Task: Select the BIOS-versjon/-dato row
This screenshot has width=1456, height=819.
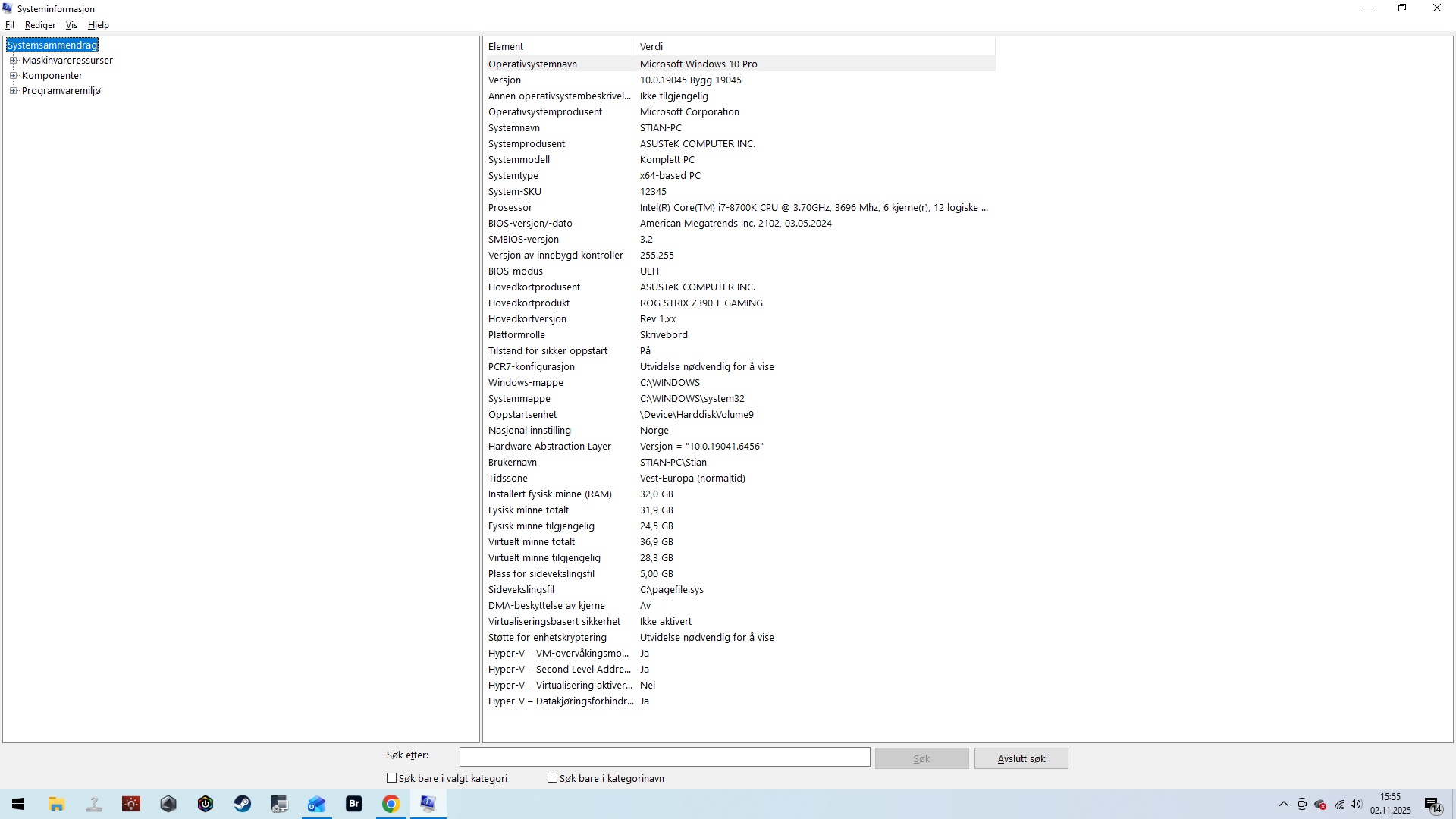Action: (740, 224)
